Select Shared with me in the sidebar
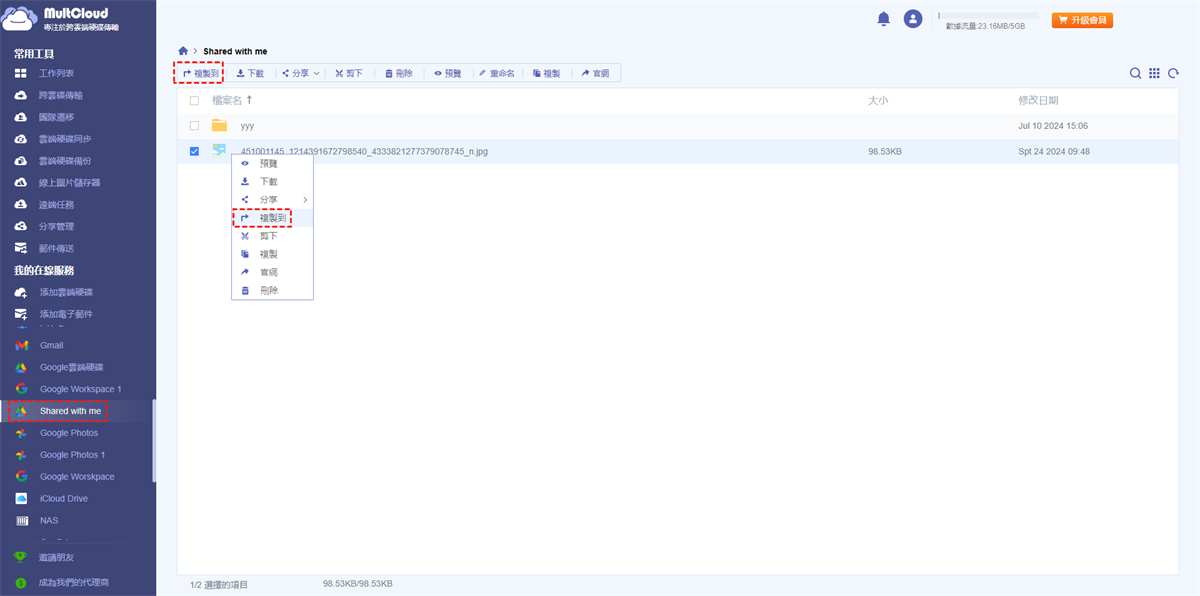This screenshot has width=1200, height=596. point(70,411)
